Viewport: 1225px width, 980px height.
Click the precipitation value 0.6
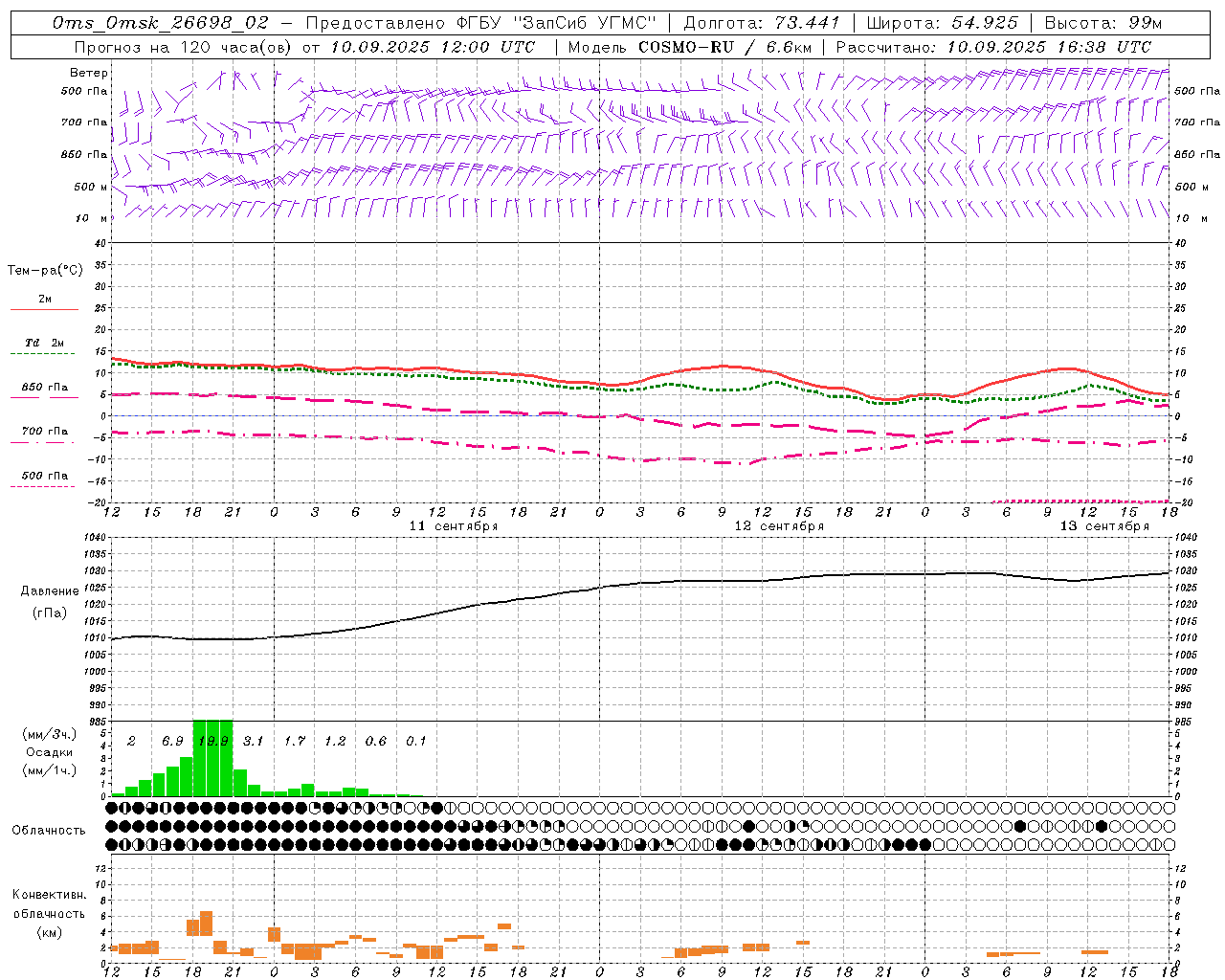375,742
